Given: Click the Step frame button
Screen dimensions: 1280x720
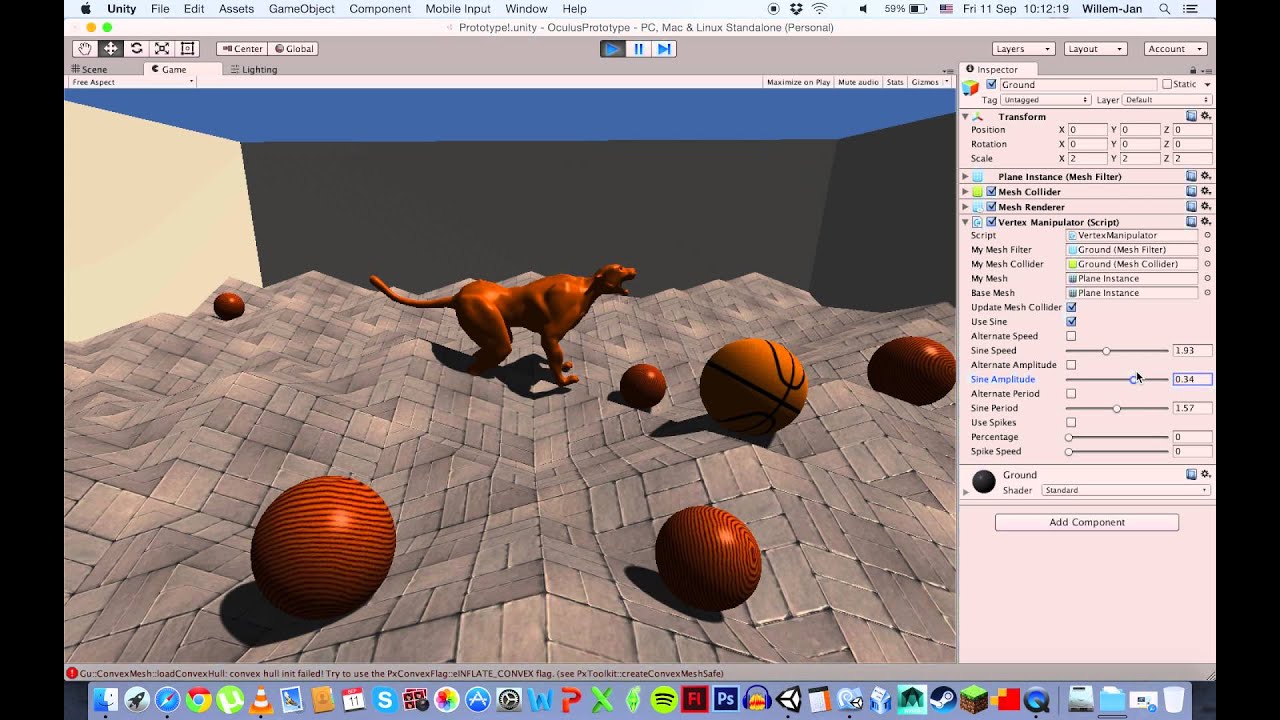Looking at the screenshot, I should (664, 48).
